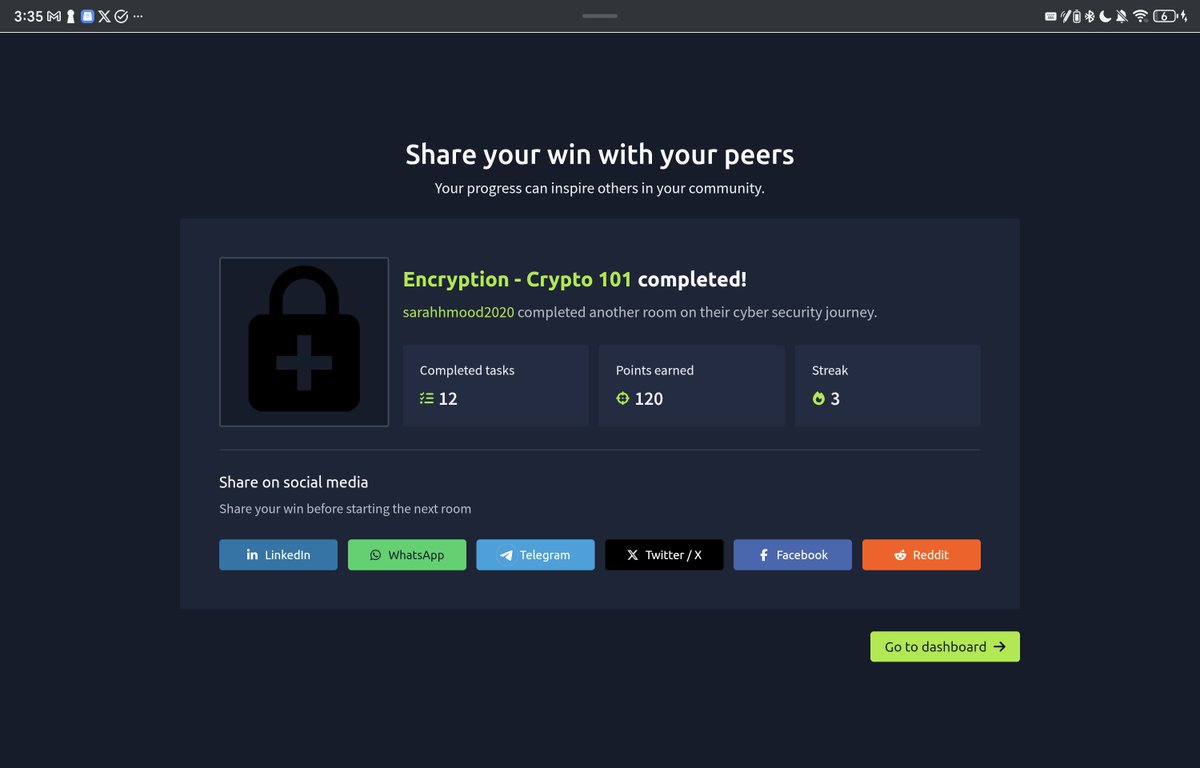Click the Do Not Disturb moon icon
This screenshot has width=1200, height=768.
(1105, 16)
